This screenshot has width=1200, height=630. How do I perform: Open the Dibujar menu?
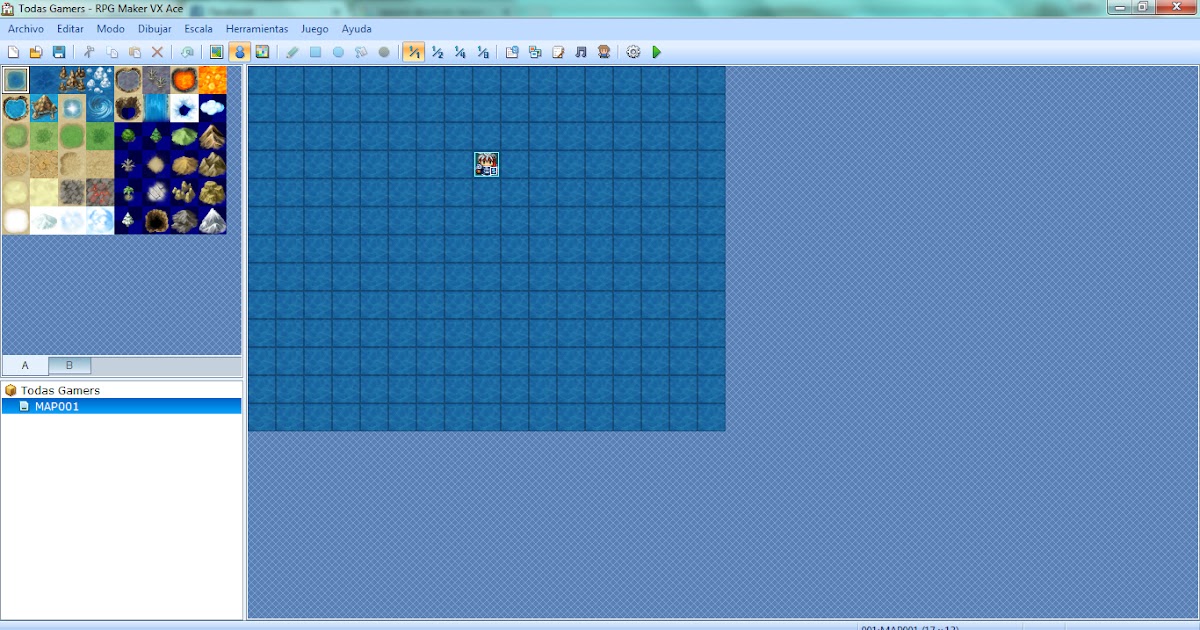coord(154,29)
